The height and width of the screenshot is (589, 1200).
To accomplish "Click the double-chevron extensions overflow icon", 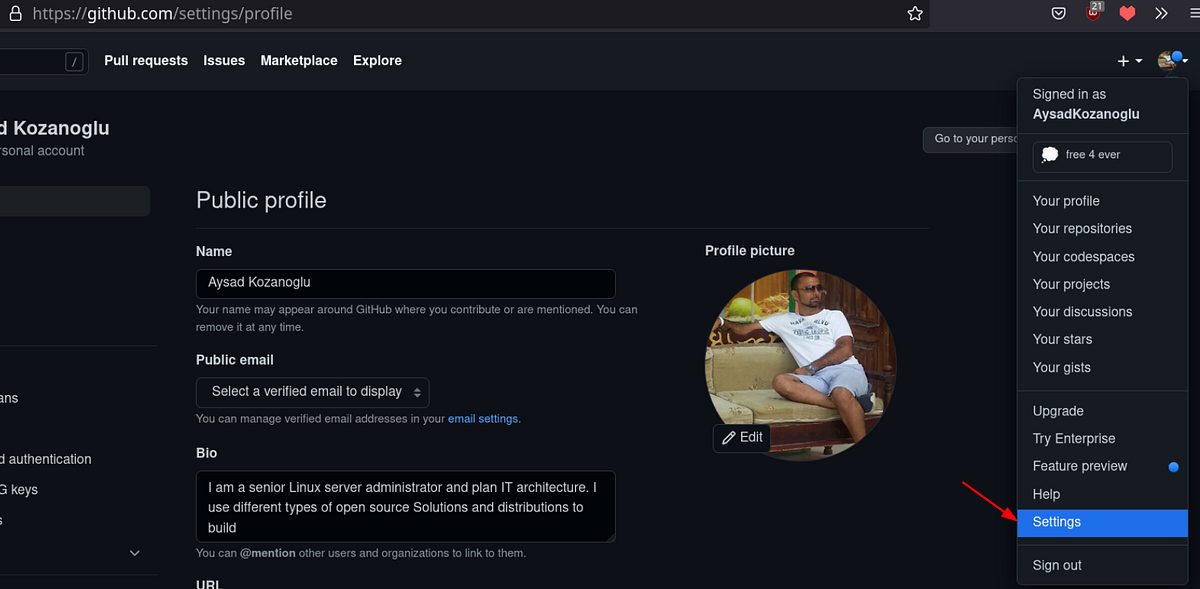I will pos(1160,13).
